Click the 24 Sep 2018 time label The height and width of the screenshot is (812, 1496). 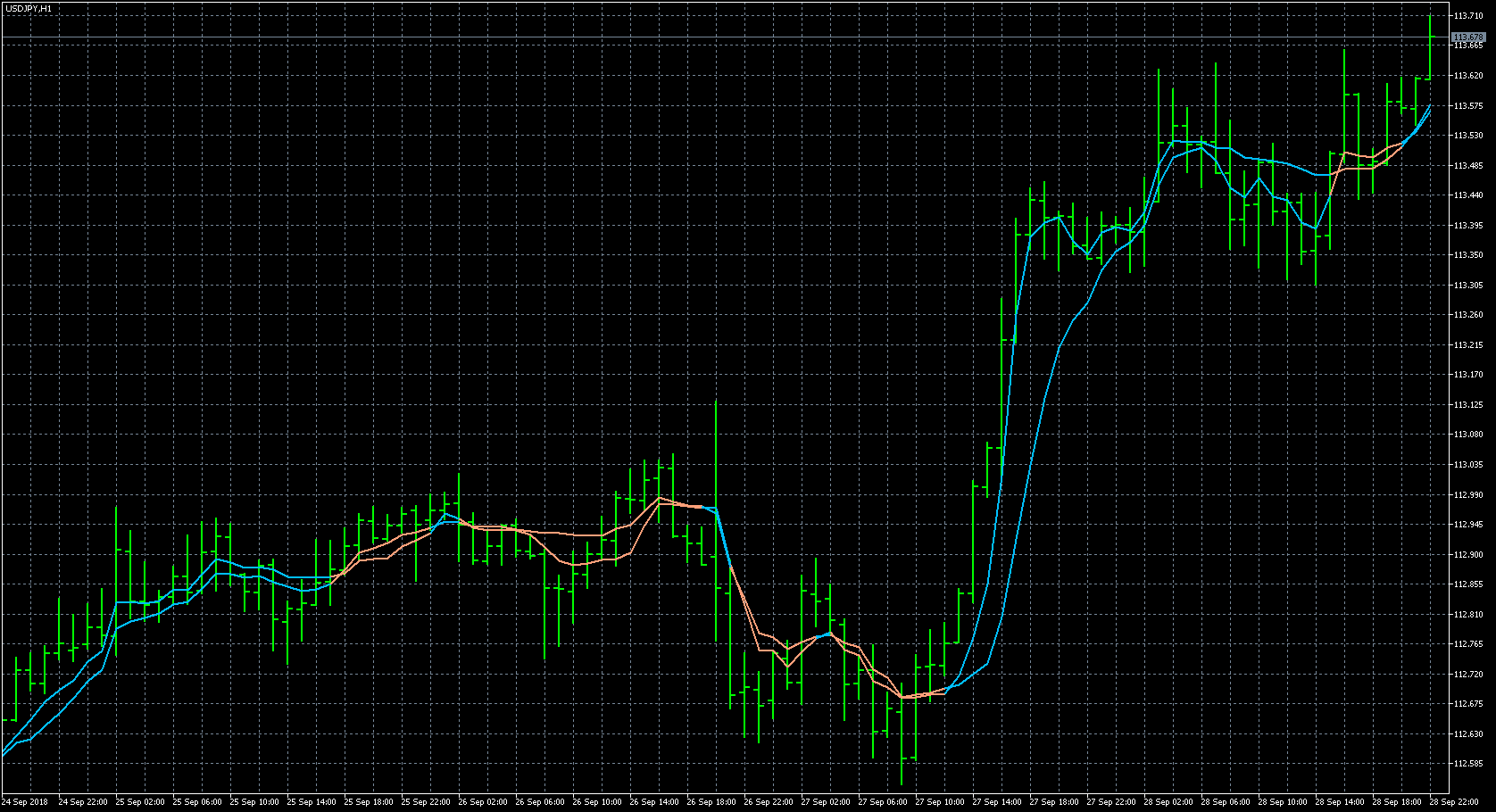click(x=25, y=802)
